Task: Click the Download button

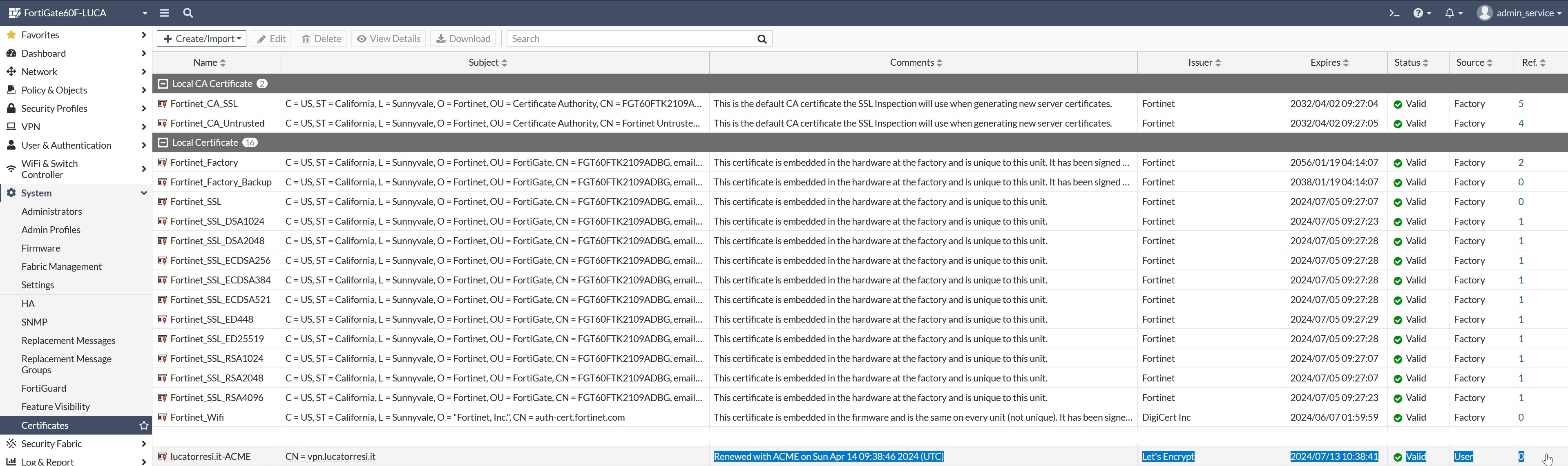Action: (463, 39)
